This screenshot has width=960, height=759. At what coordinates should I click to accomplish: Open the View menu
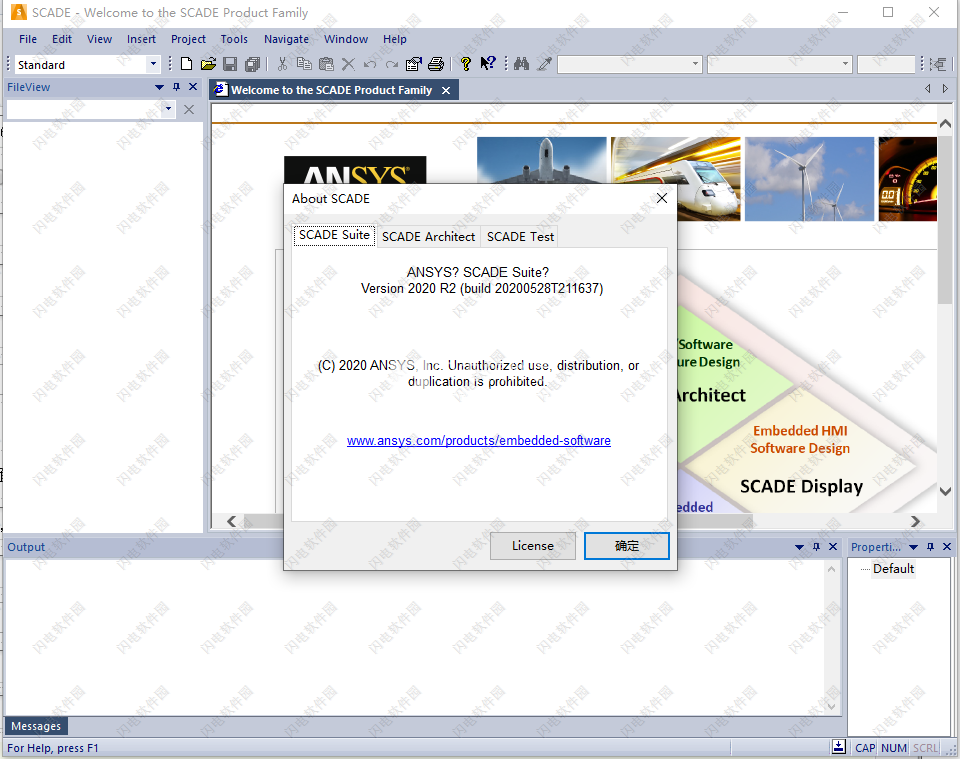(x=99, y=39)
